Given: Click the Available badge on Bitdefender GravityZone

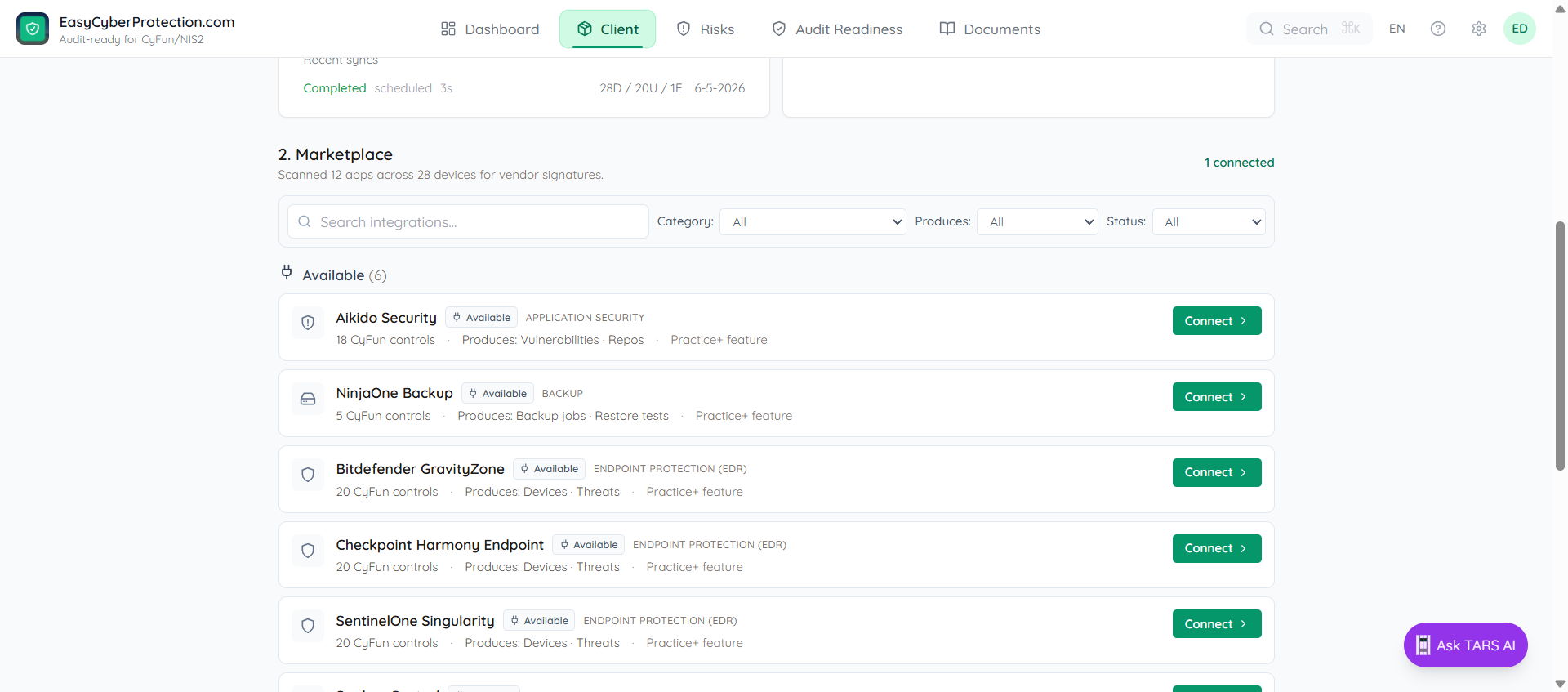Looking at the screenshot, I should 549,469.
